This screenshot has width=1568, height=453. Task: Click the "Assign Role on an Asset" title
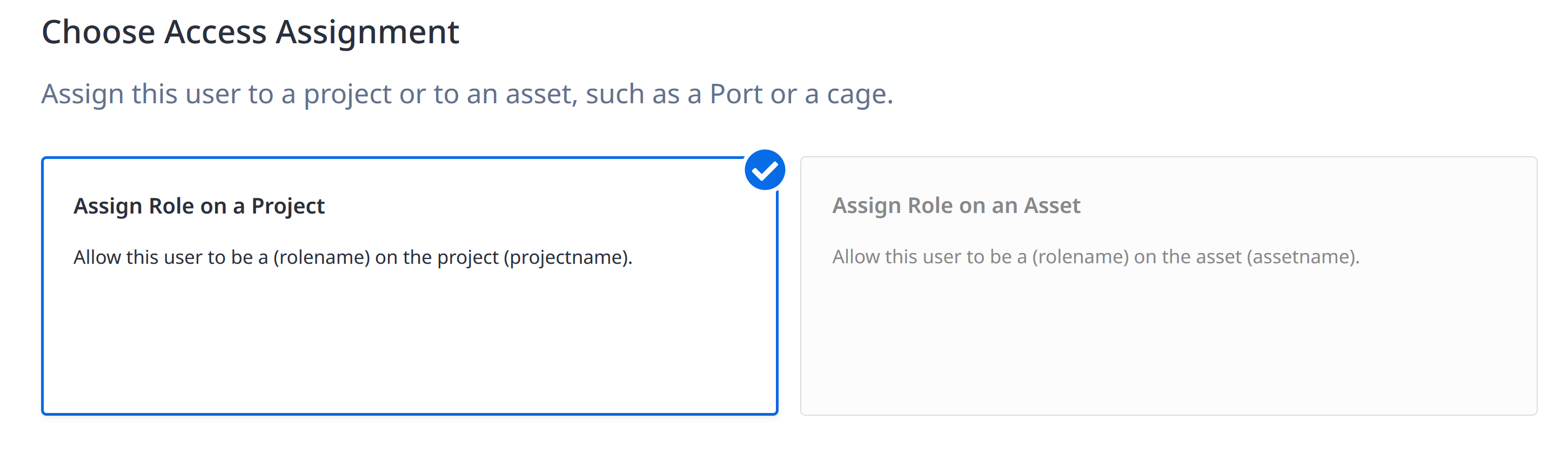click(956, 206)
